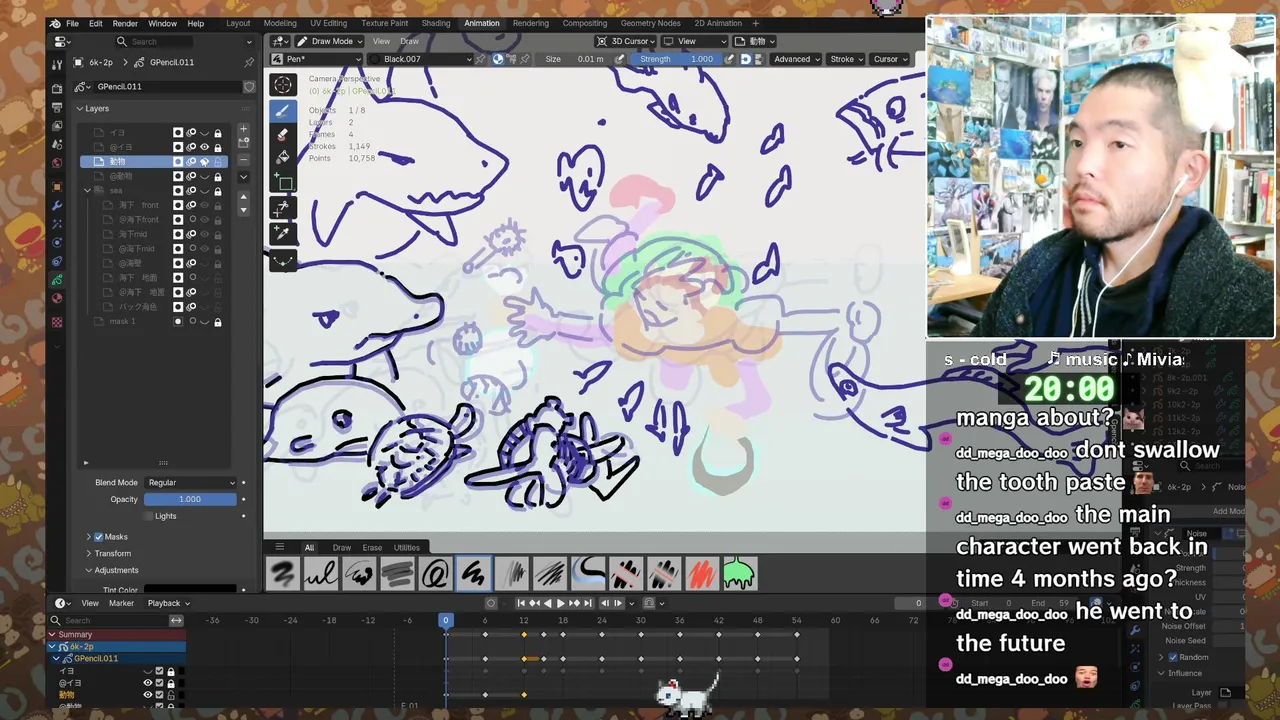Adjust the layer Opacity slider
This screenshot has height=720, width=1280.
190,499
